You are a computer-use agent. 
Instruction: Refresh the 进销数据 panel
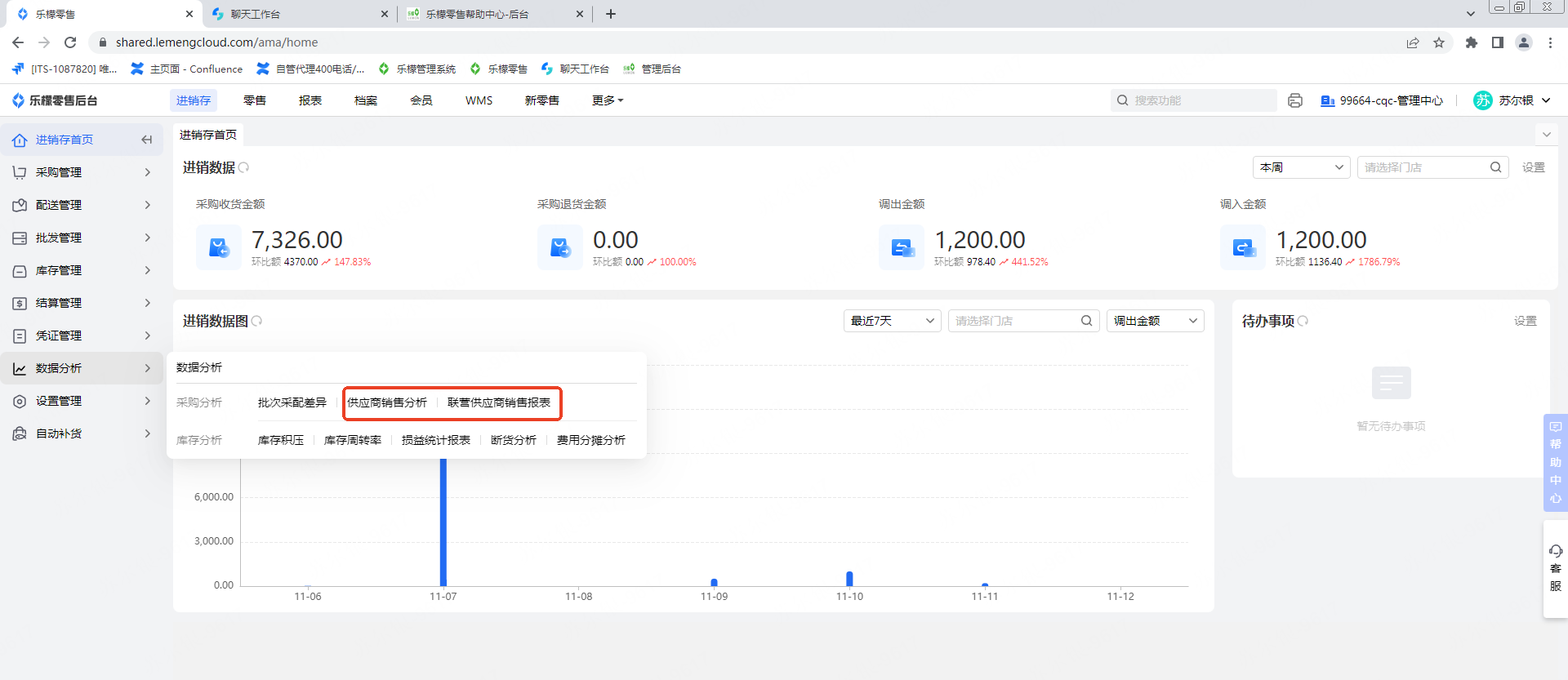pos(244,167)
